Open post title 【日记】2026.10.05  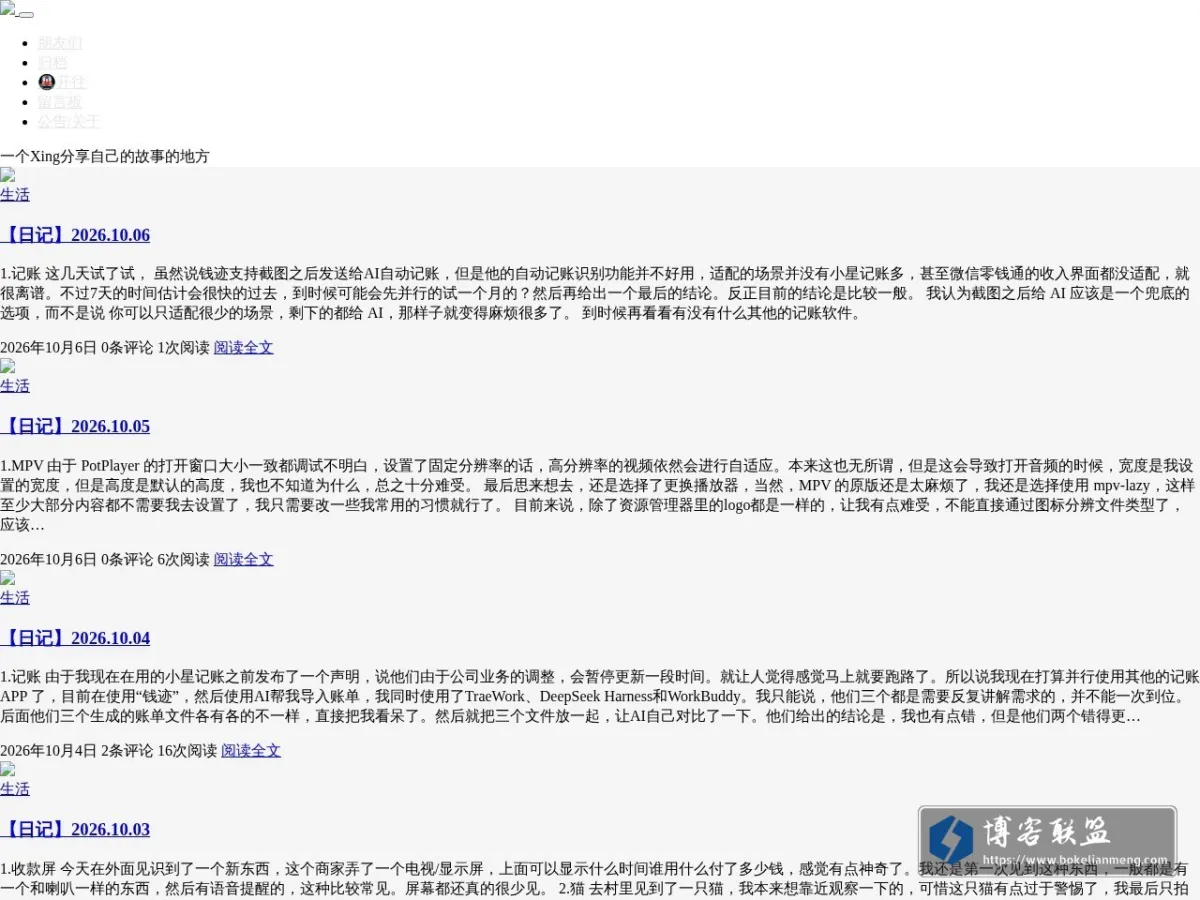[x=75, y=426]
